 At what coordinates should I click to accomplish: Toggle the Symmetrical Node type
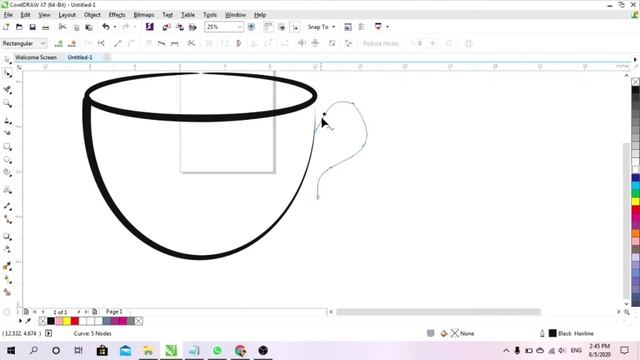(x=175, y=43)
